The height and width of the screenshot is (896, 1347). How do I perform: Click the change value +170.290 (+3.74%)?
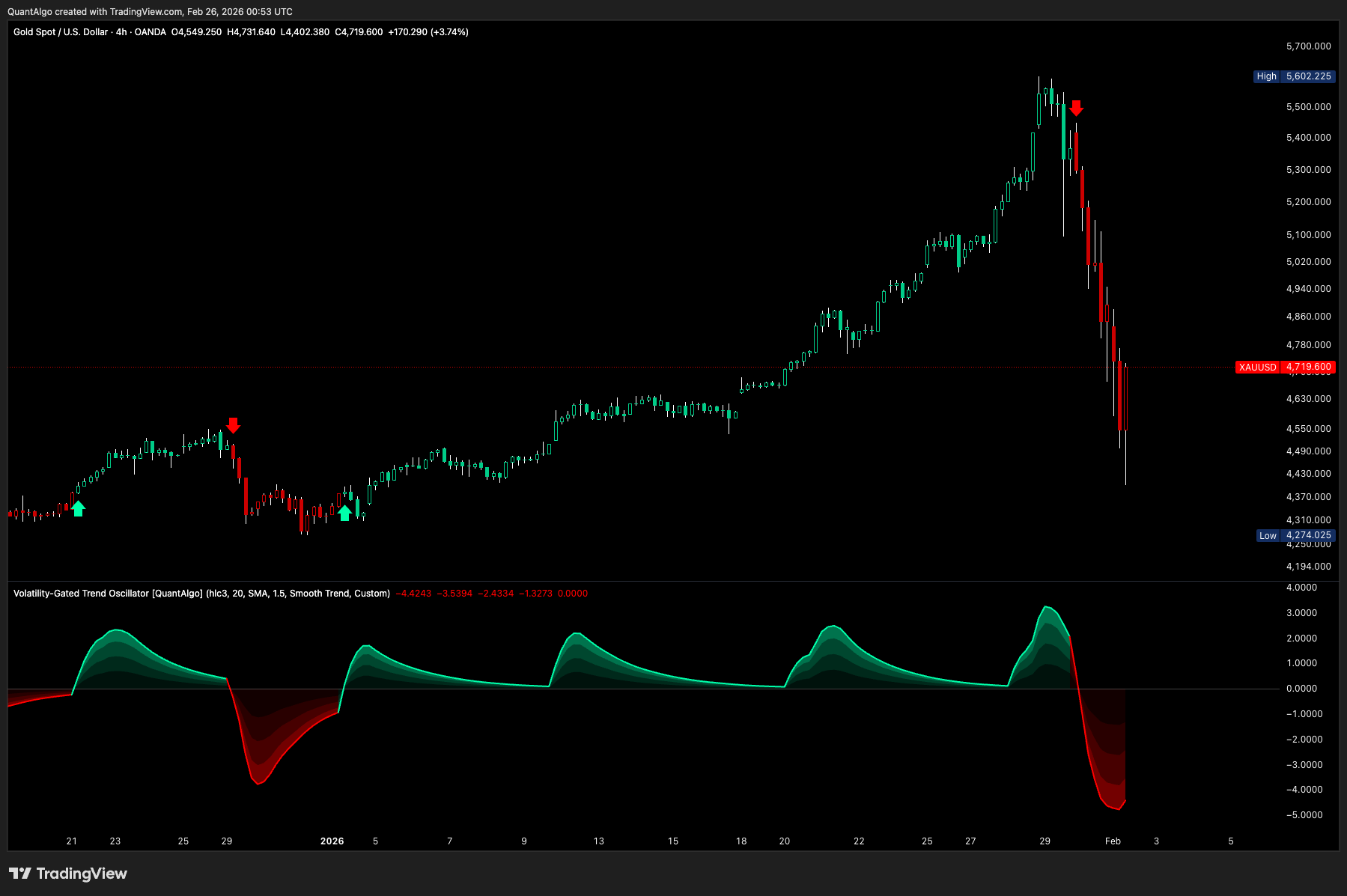coord(428,32)
